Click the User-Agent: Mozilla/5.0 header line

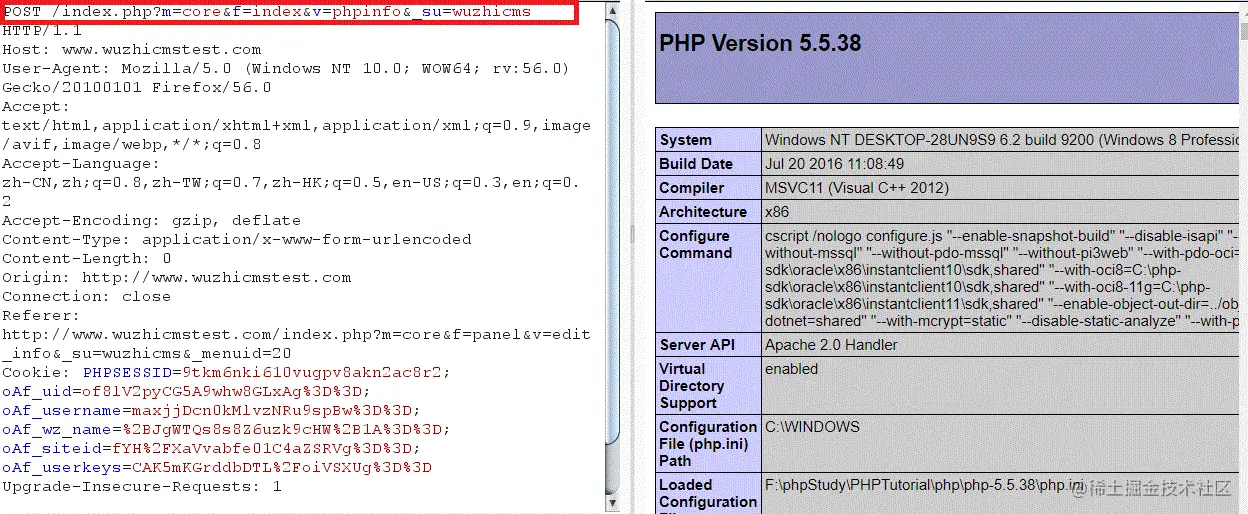[286, 68]
